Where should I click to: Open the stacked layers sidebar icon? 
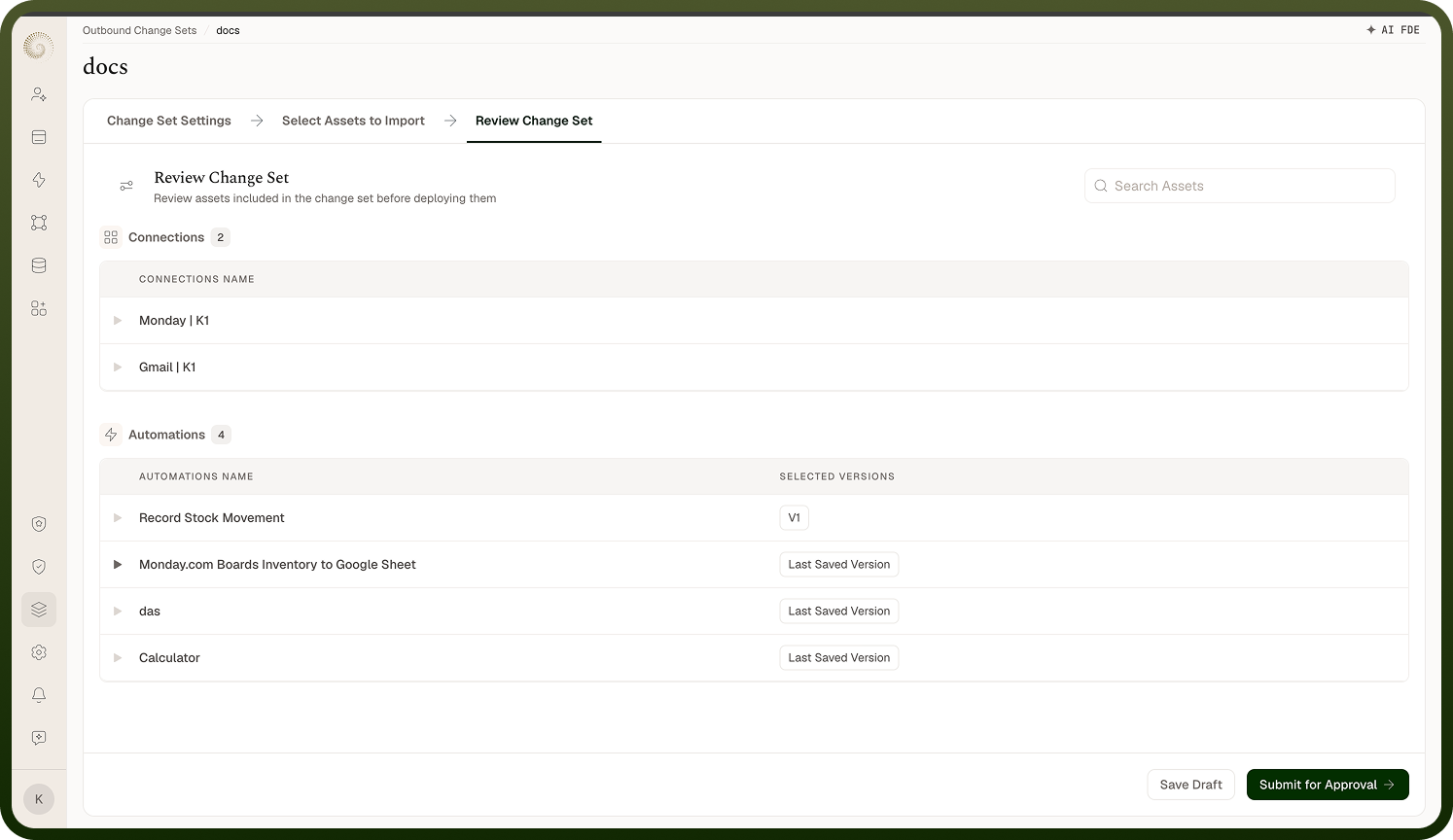coord(39,610)
